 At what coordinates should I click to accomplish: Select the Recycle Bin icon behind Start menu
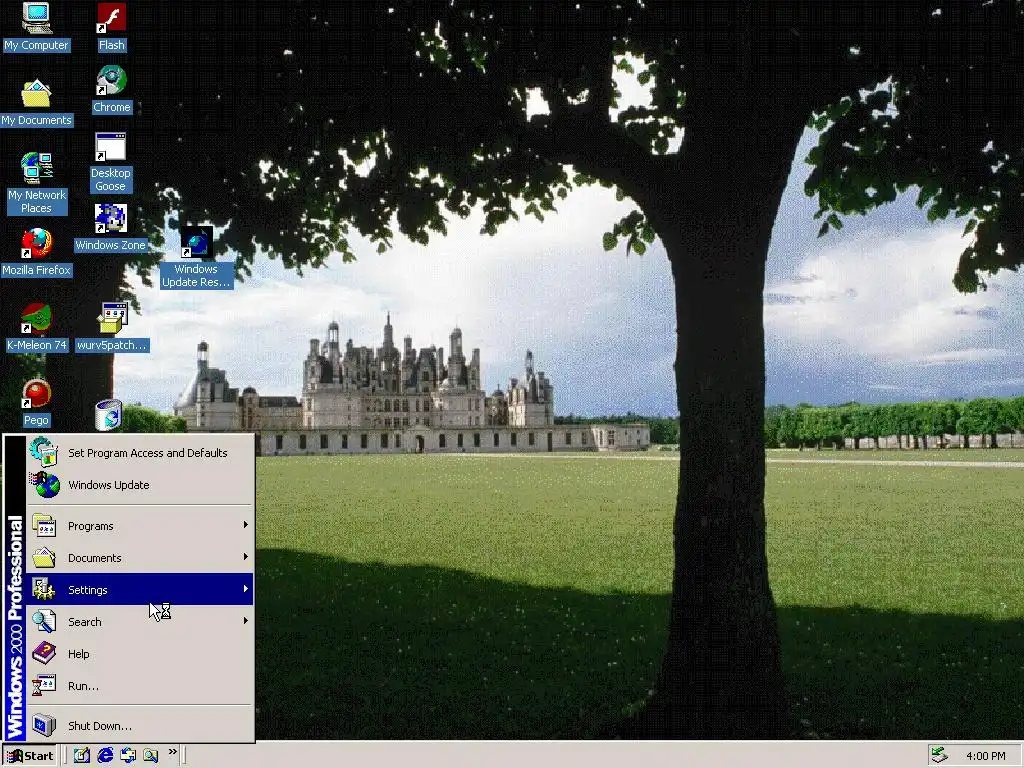[108, 415]
